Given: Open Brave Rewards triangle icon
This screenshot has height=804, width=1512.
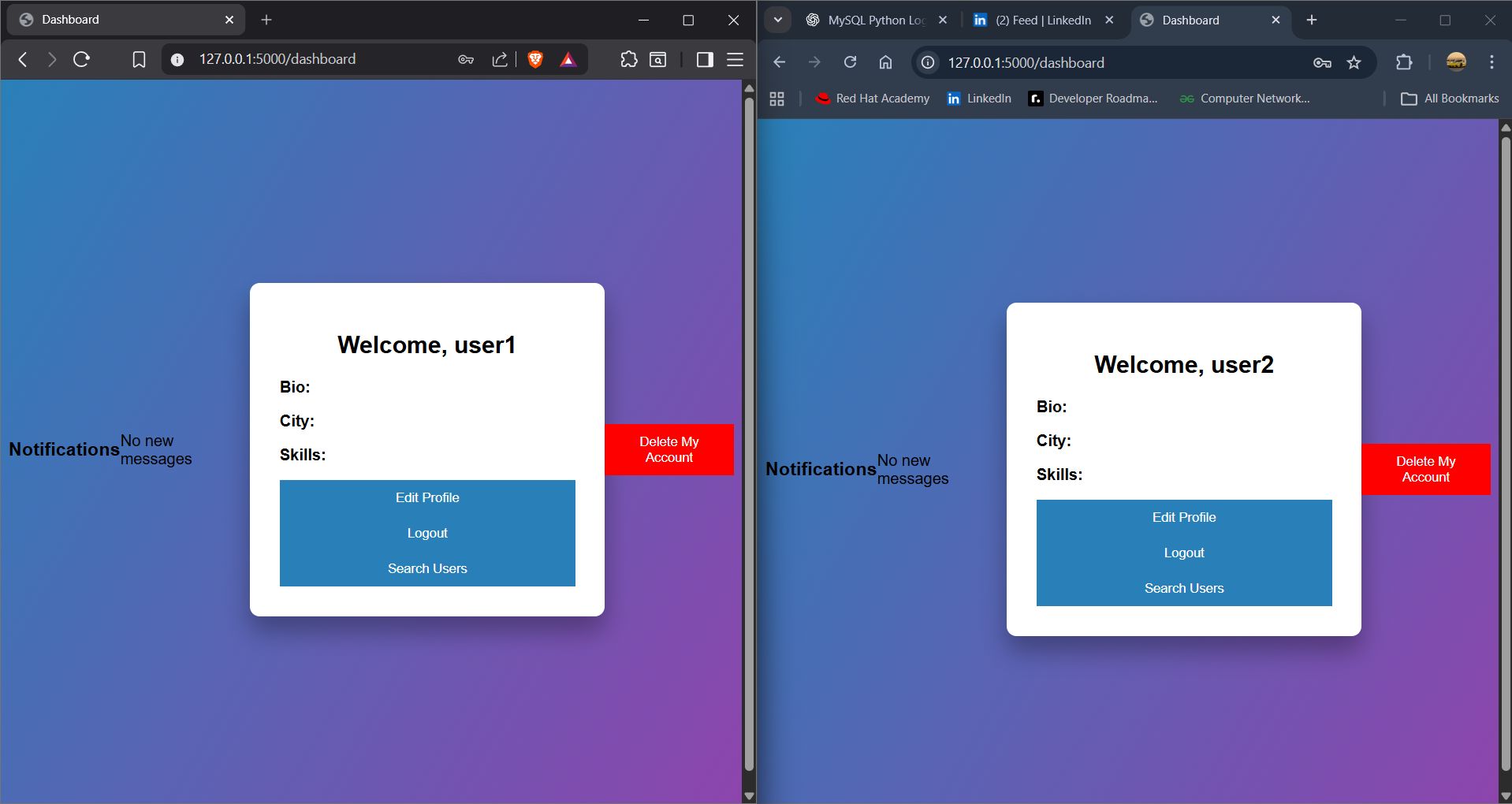Looking at the screenshot, I should [568, 59].
